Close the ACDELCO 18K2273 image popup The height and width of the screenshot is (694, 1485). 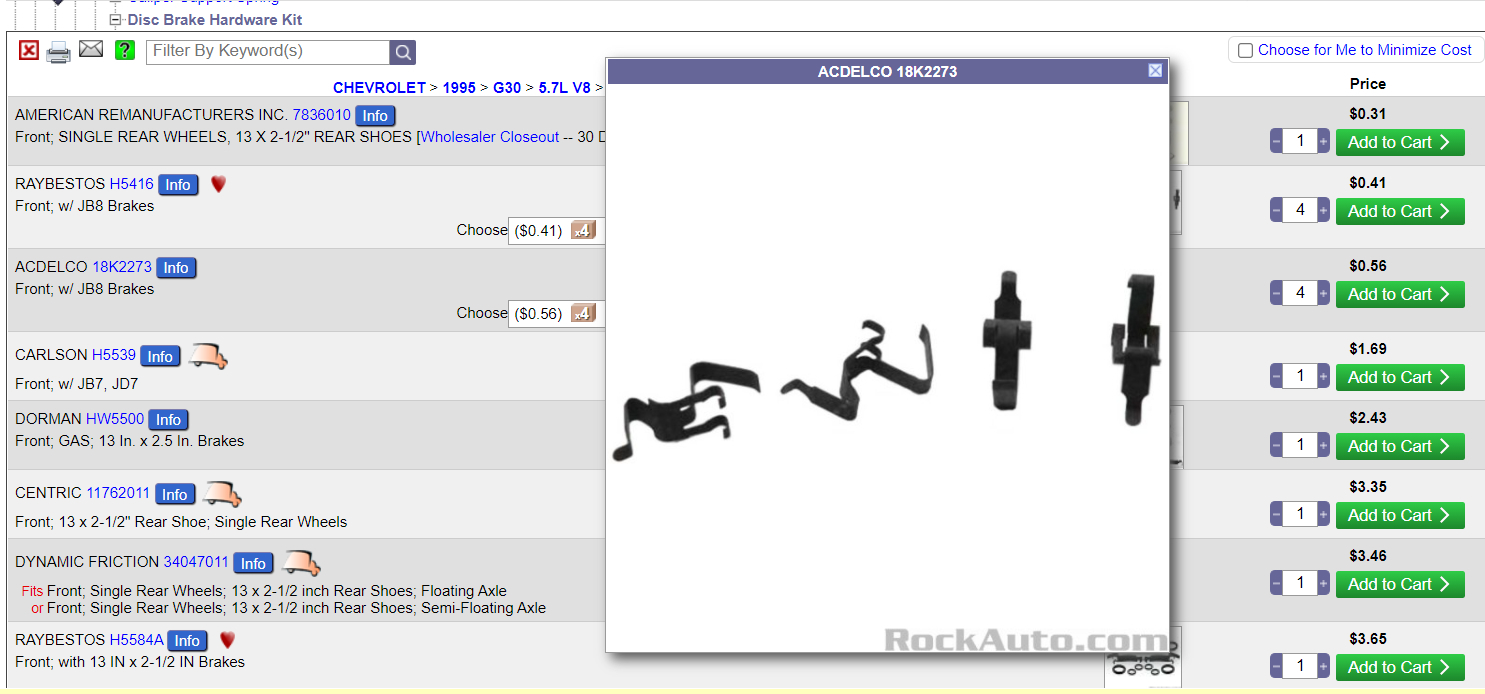coord(1155,70)
